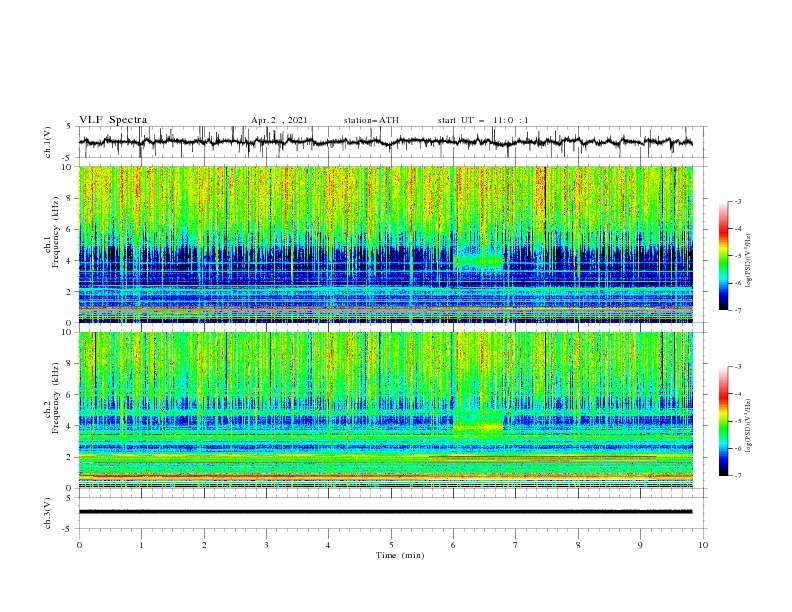Click the ch.3 flat black waveform trace
Screen dimensions: 792x612
(385, 512)
